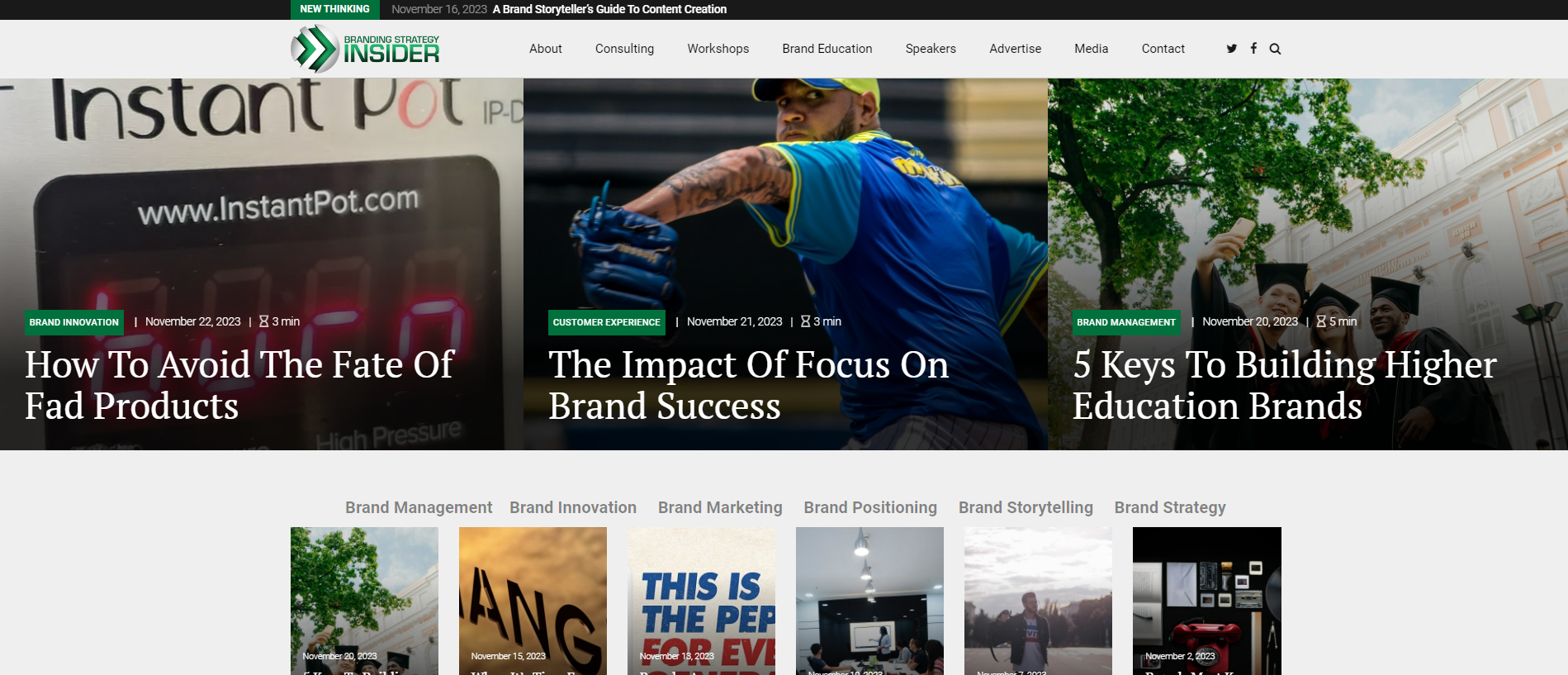Open the Workshops navigation entry
The image size is (1568, 675).
(x=718, y=49)
